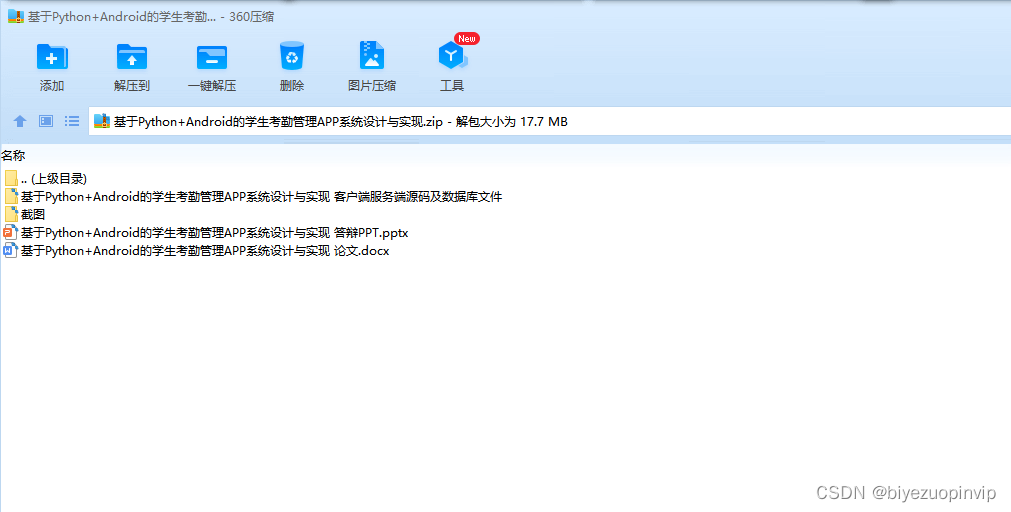The height and width of the screenshot is (512, 1011).
Task: Click the red New badge on 工具
Action: pyautogui.click(x=467, y=39)
